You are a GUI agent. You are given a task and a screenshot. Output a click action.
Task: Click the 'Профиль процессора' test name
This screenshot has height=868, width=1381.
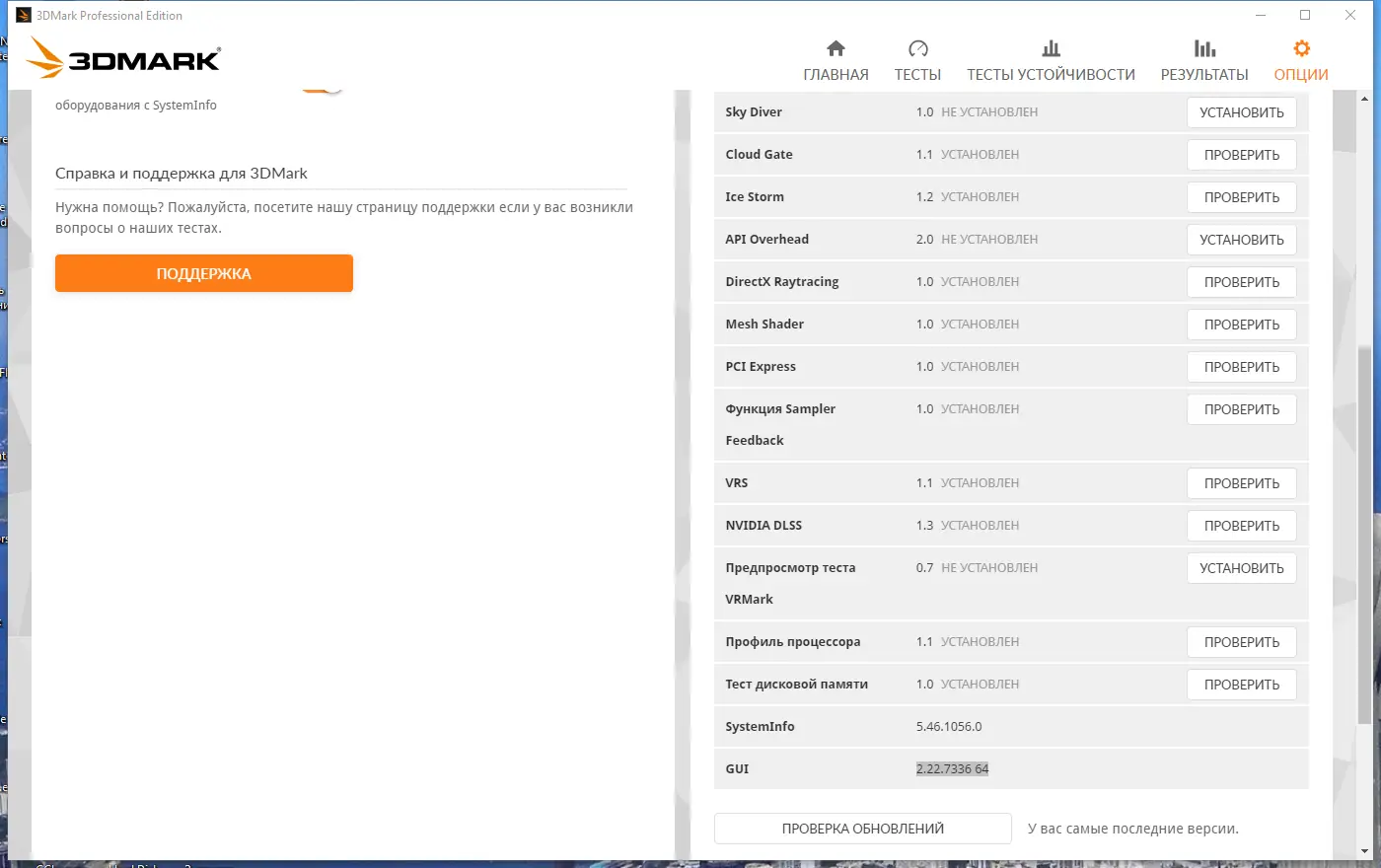[793, 642]
